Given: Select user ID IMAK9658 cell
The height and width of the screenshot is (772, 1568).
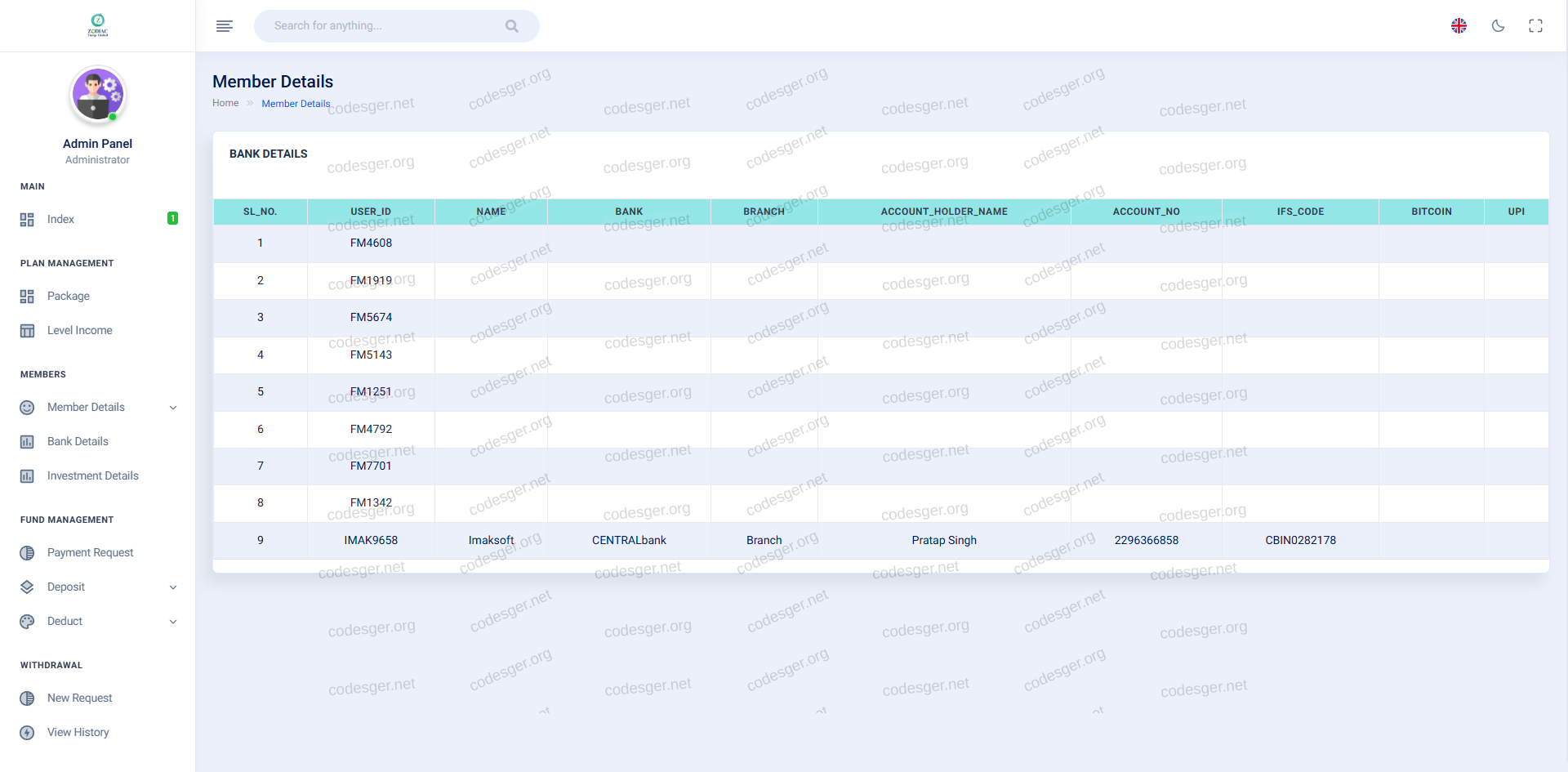Looking at the screenshot, I should tap(371, 541).
